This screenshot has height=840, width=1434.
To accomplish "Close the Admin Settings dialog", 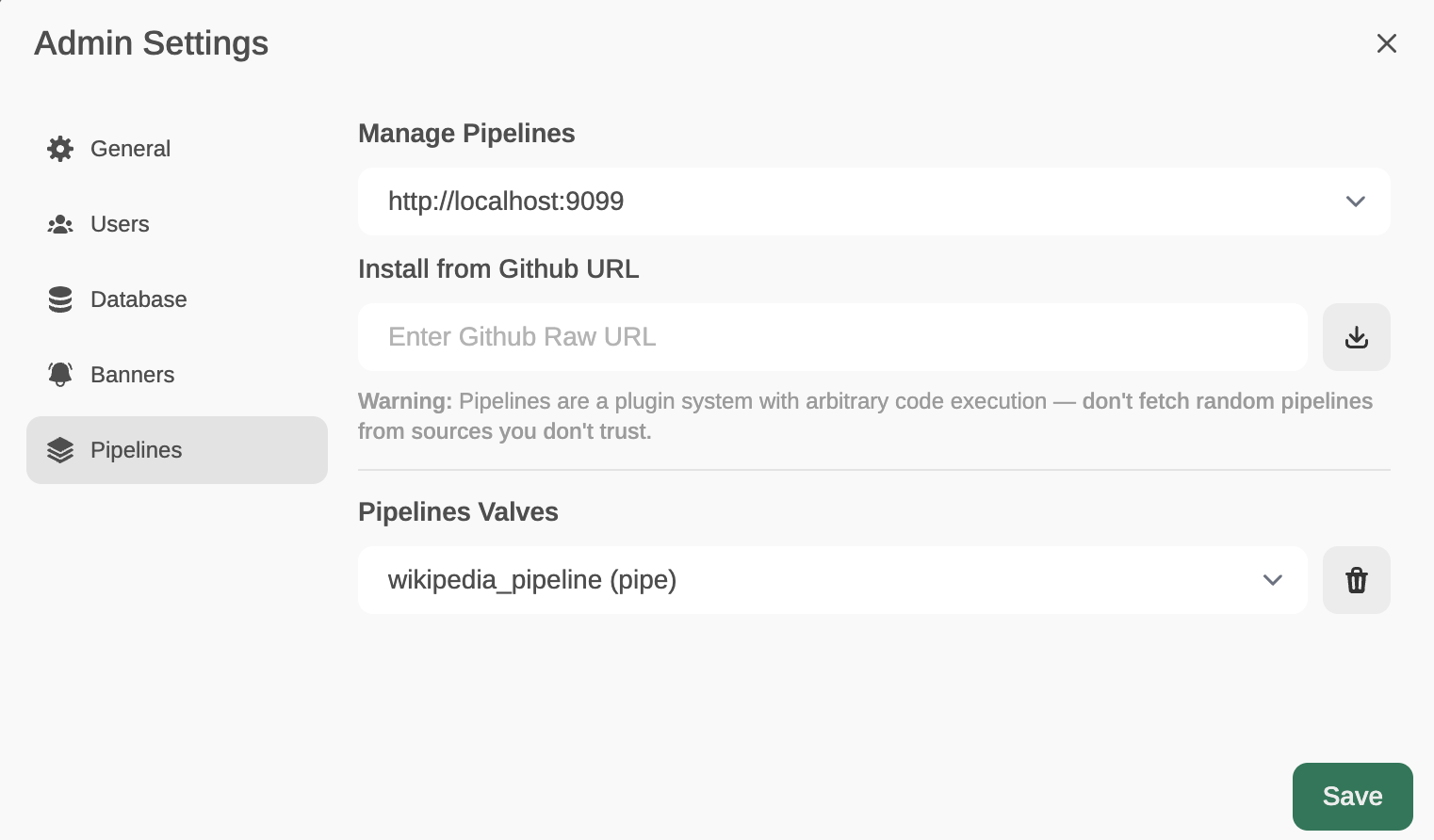I will [1386, 43].
